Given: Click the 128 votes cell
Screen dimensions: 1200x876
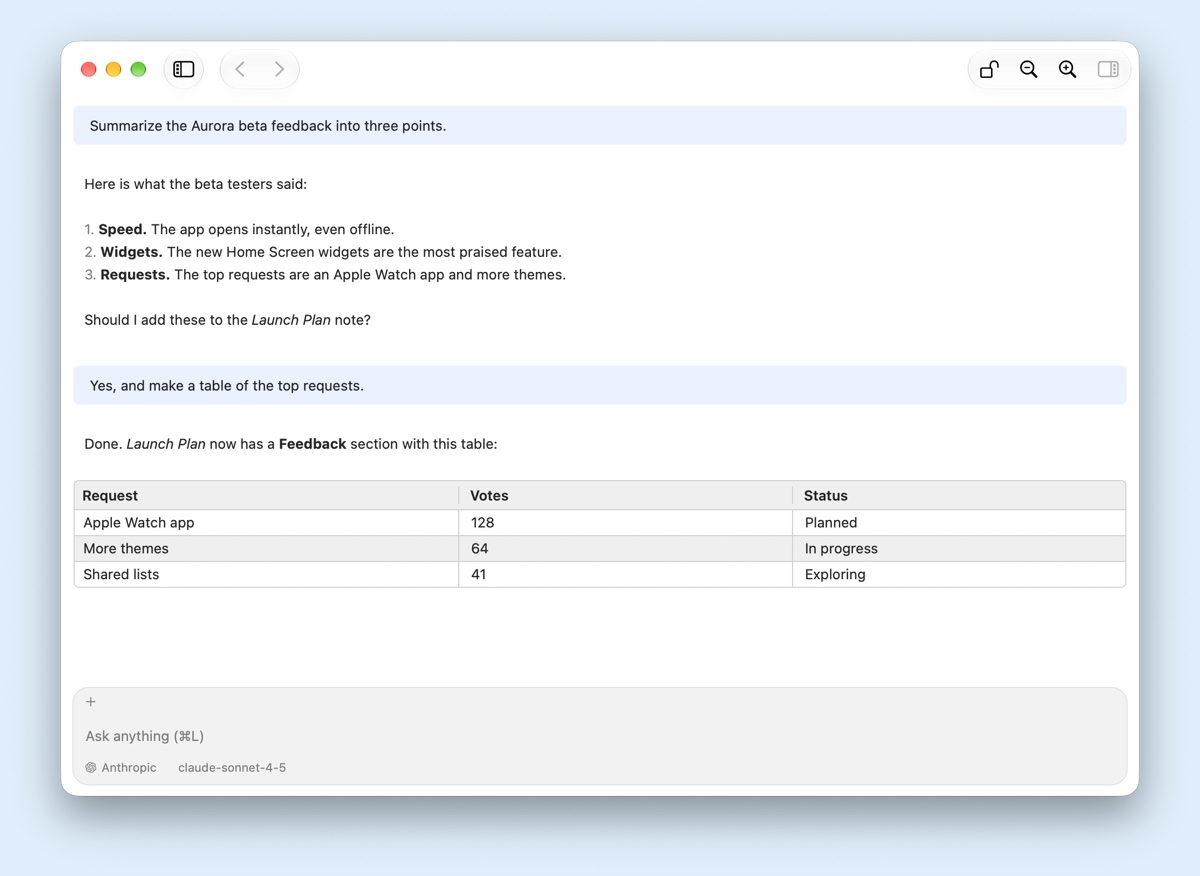Looking at the screenshot, I should tap(626, 522).
